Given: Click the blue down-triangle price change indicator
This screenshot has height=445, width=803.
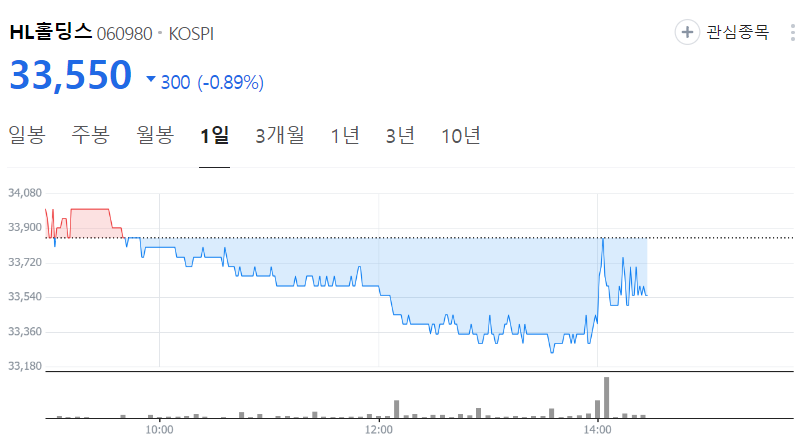Looking at the screenshot, I should tap(151, 79).
